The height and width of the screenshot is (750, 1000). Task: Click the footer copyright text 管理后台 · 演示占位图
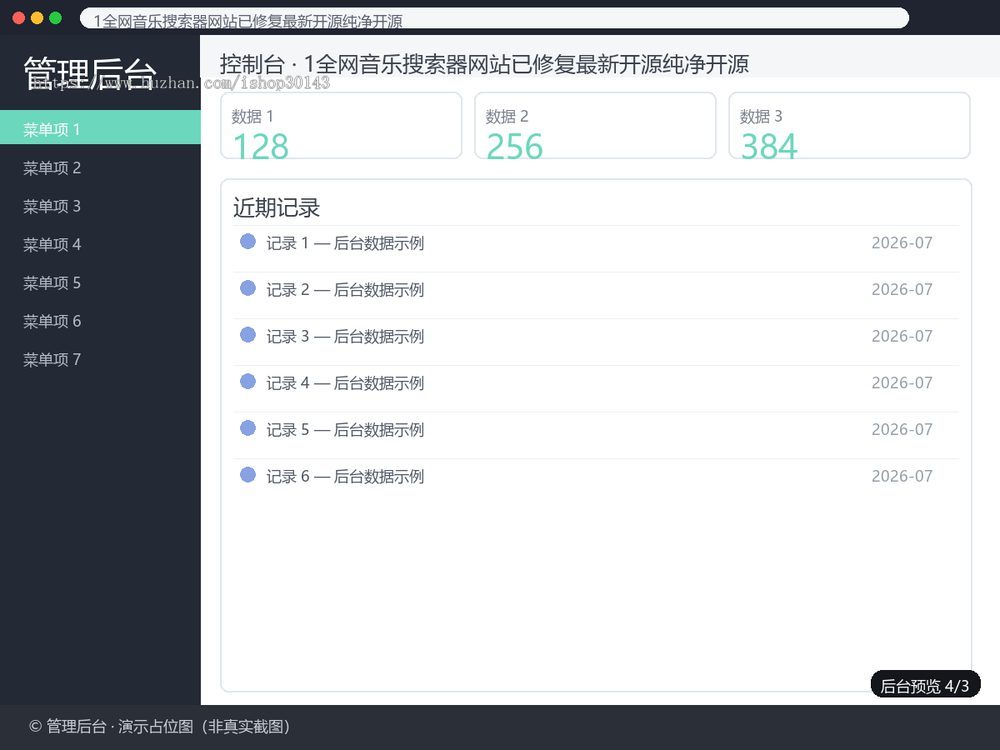(x=159, y=726)
